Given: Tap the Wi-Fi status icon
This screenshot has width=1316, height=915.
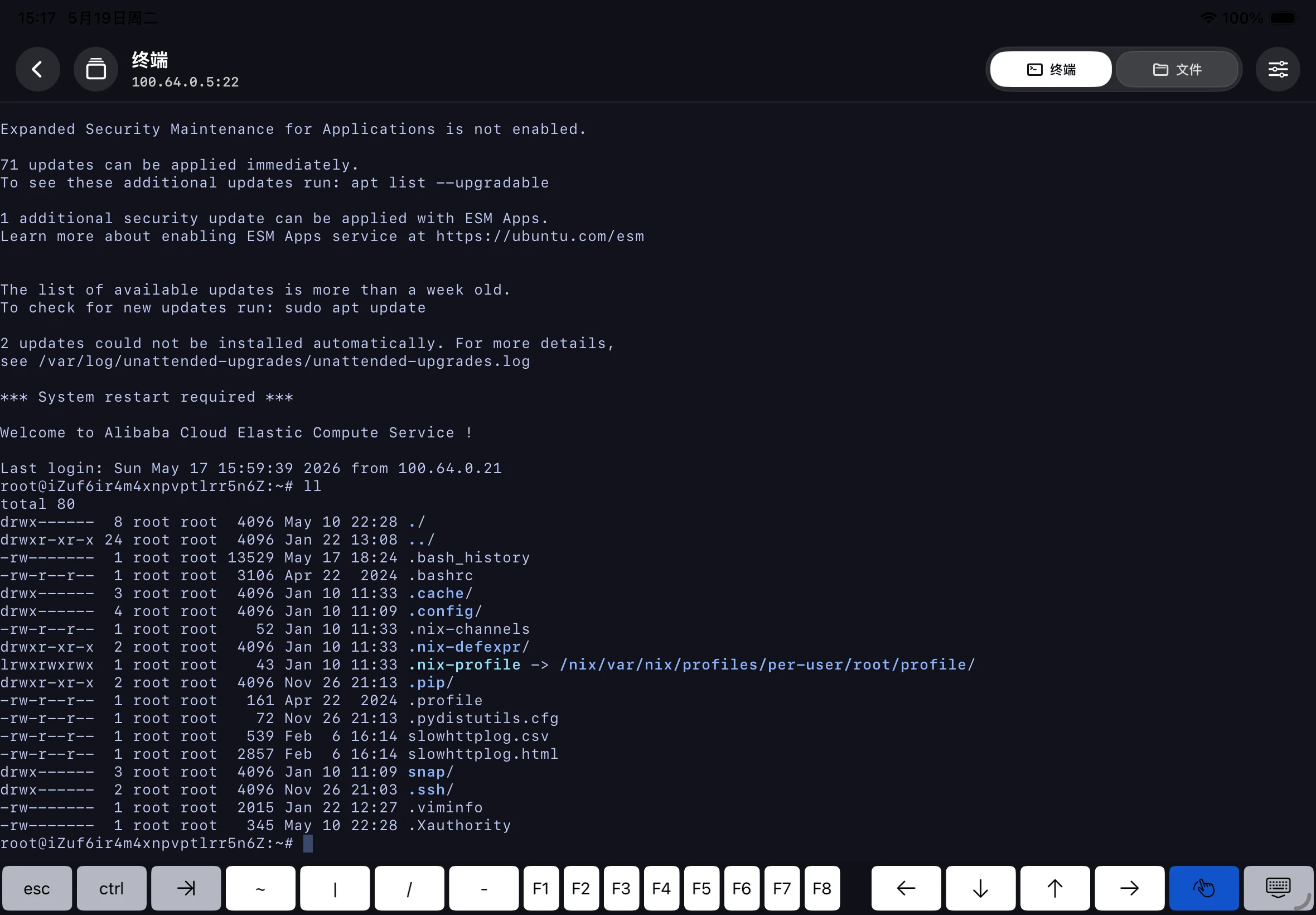Looking at the screenshot, I should point(1208,18).
